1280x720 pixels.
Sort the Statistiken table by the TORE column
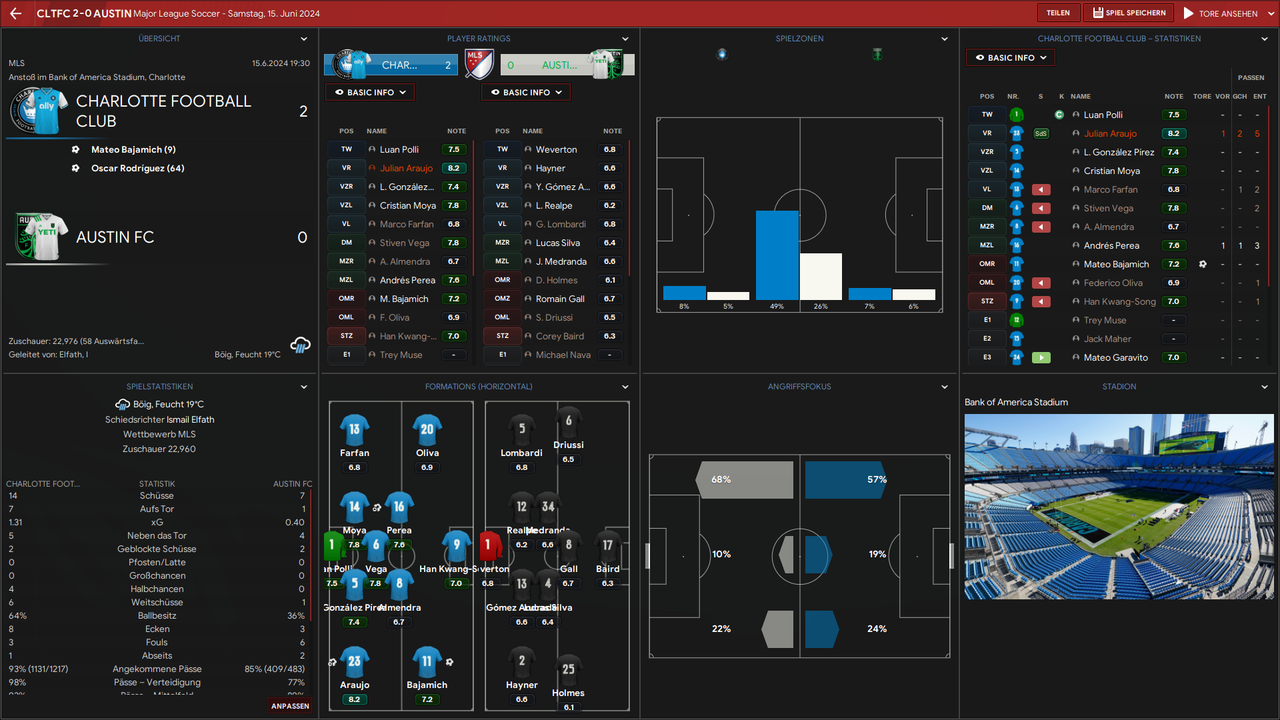(x=1202, y=96)
